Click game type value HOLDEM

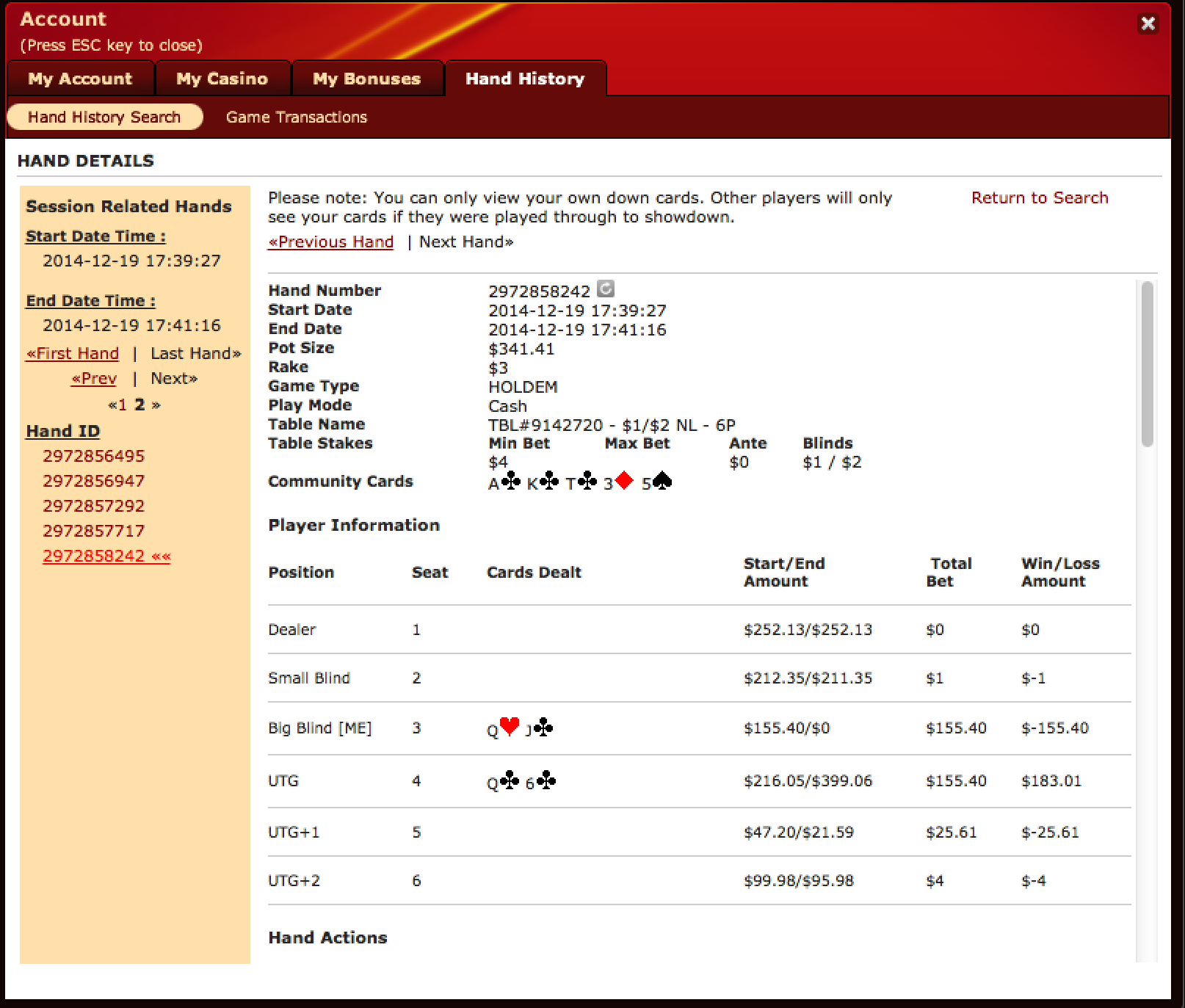(x=523, y=387)
